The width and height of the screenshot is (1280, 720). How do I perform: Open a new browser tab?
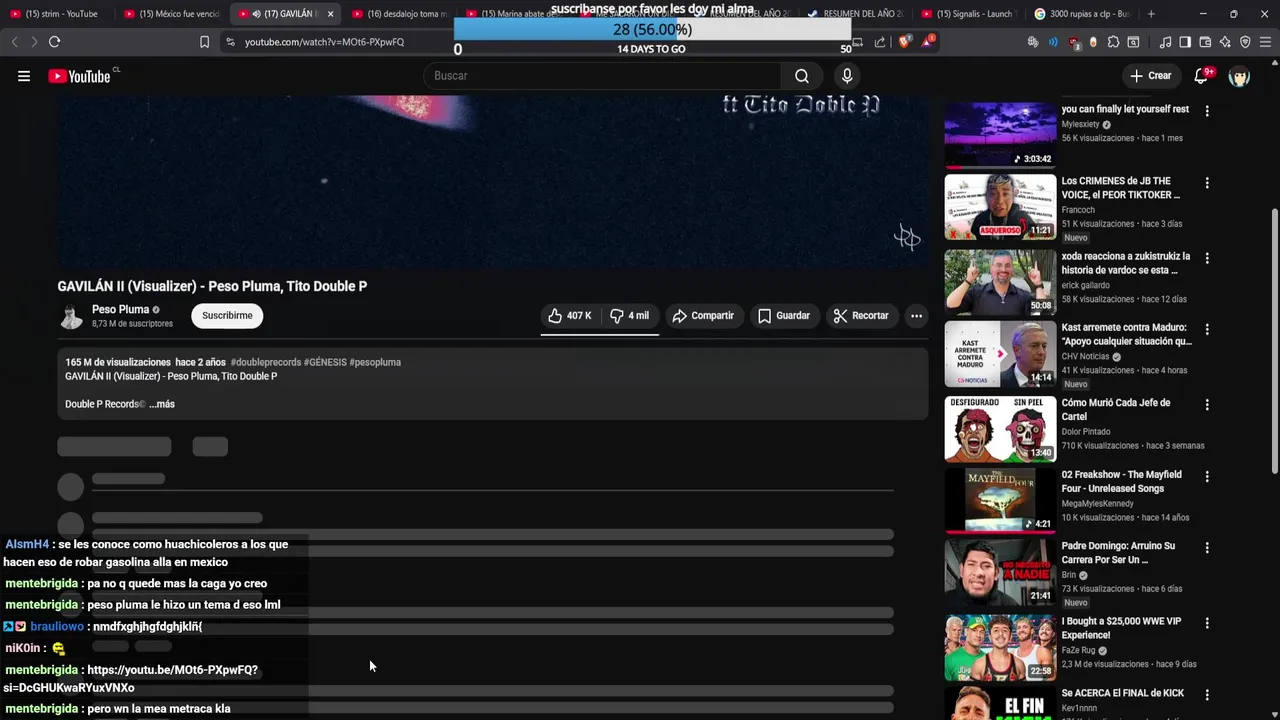point(1151,14)
